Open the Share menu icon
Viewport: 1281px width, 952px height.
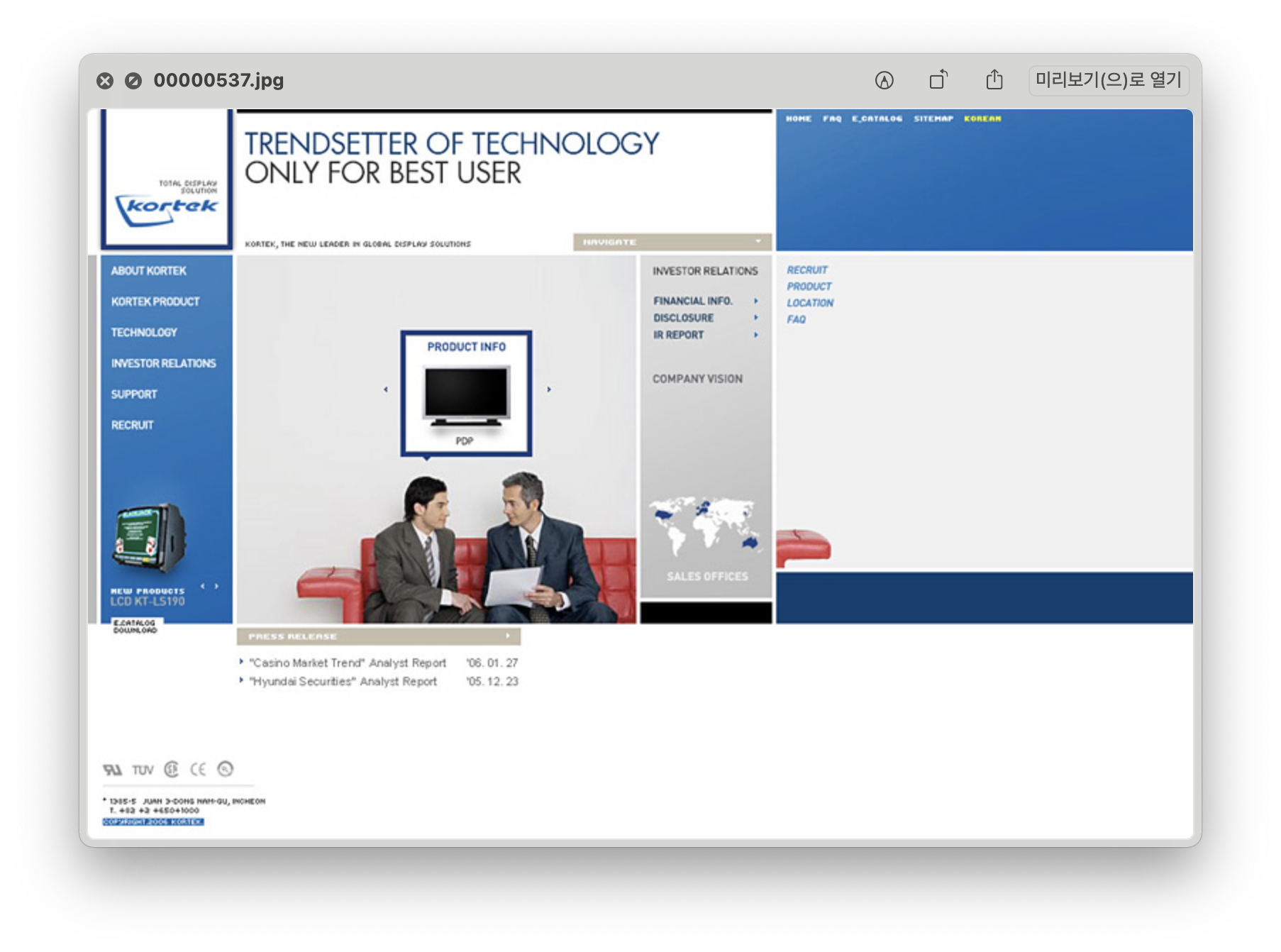coord(994,79)
